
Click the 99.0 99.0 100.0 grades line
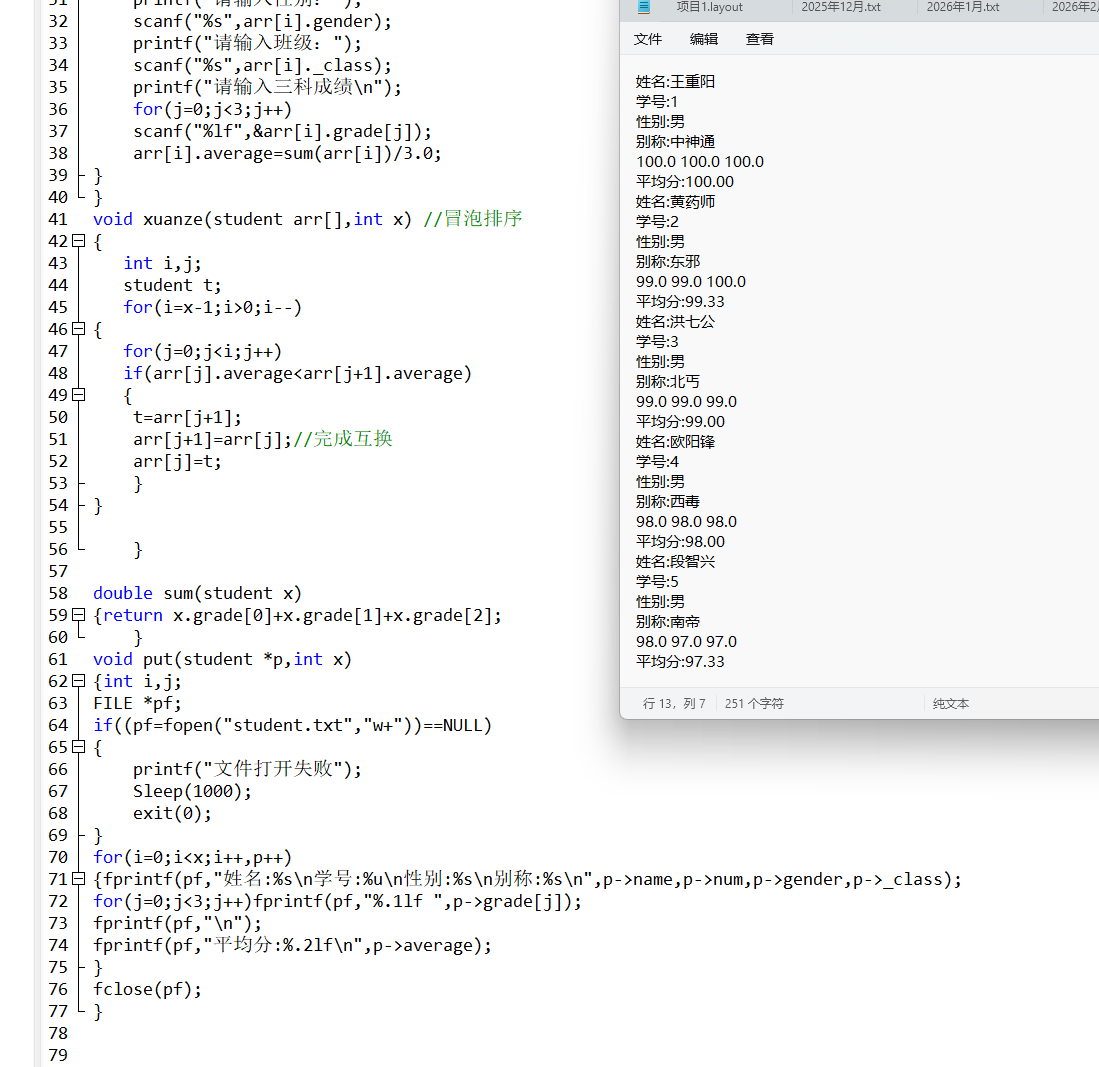(x=690, y=281)
